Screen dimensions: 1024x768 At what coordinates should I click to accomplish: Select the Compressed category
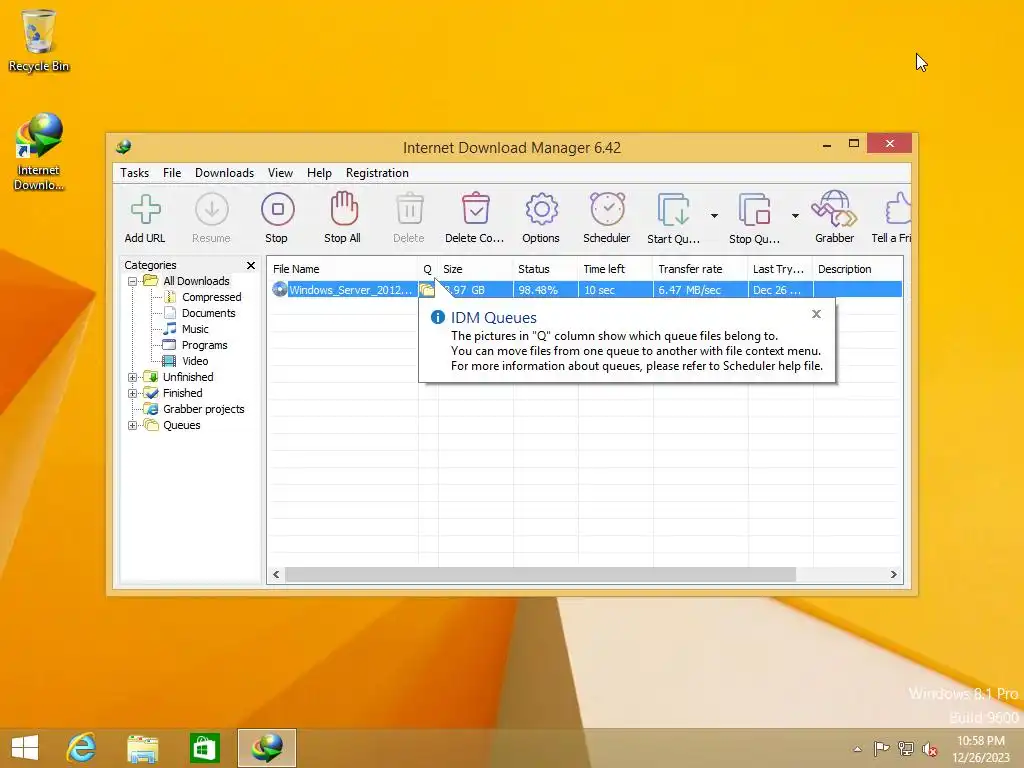pyautogui.click(x=211, y=297)
